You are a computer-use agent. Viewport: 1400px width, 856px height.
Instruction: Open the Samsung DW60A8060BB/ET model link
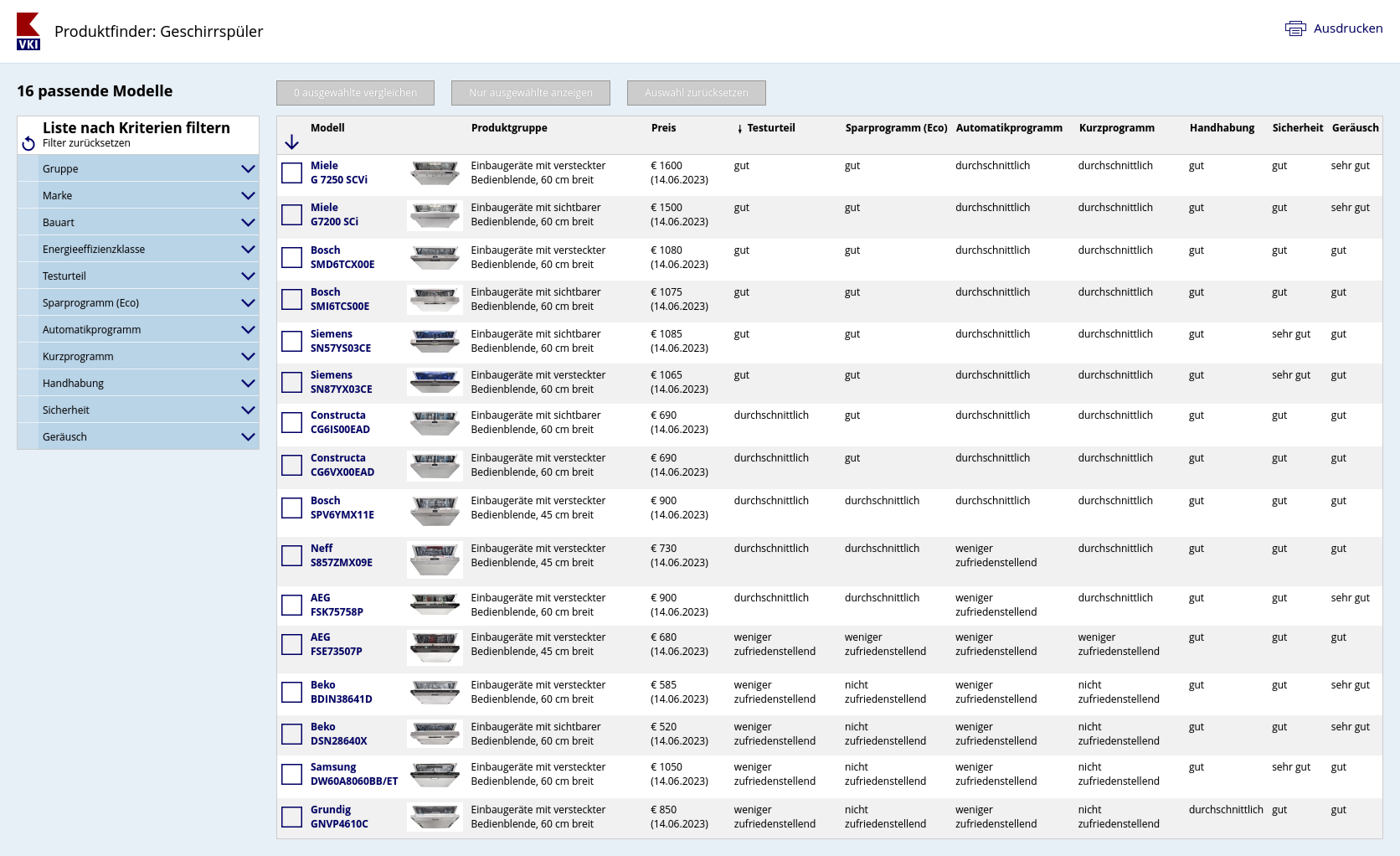(x=354, y=774)
